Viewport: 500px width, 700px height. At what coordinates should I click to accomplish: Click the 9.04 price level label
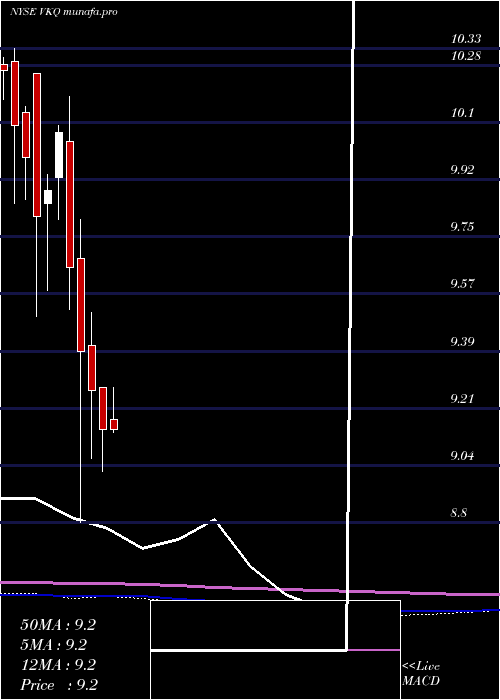[464, 456]
